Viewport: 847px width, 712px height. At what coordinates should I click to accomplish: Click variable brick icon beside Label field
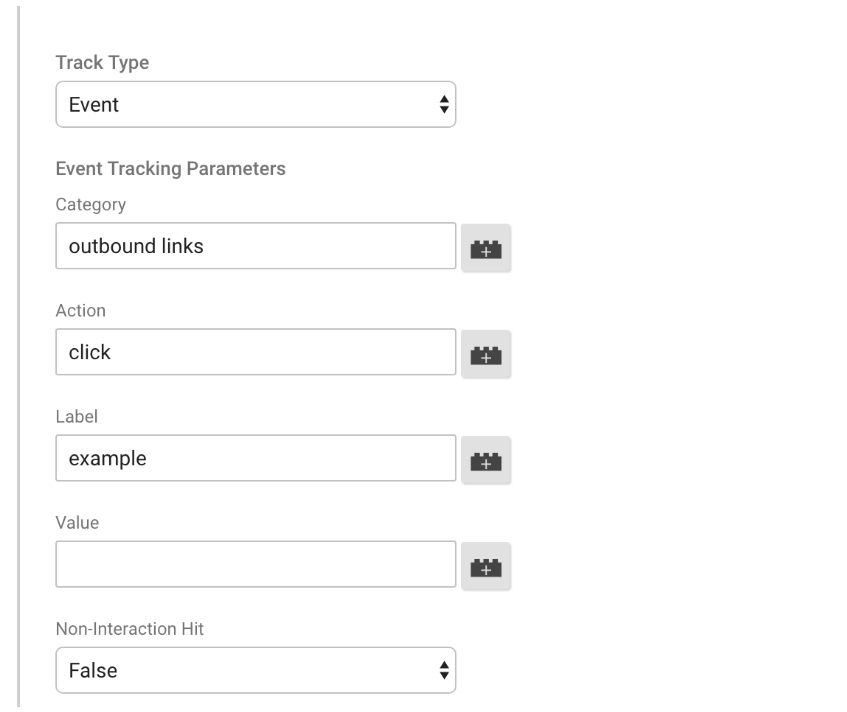(x=486, y=460)
